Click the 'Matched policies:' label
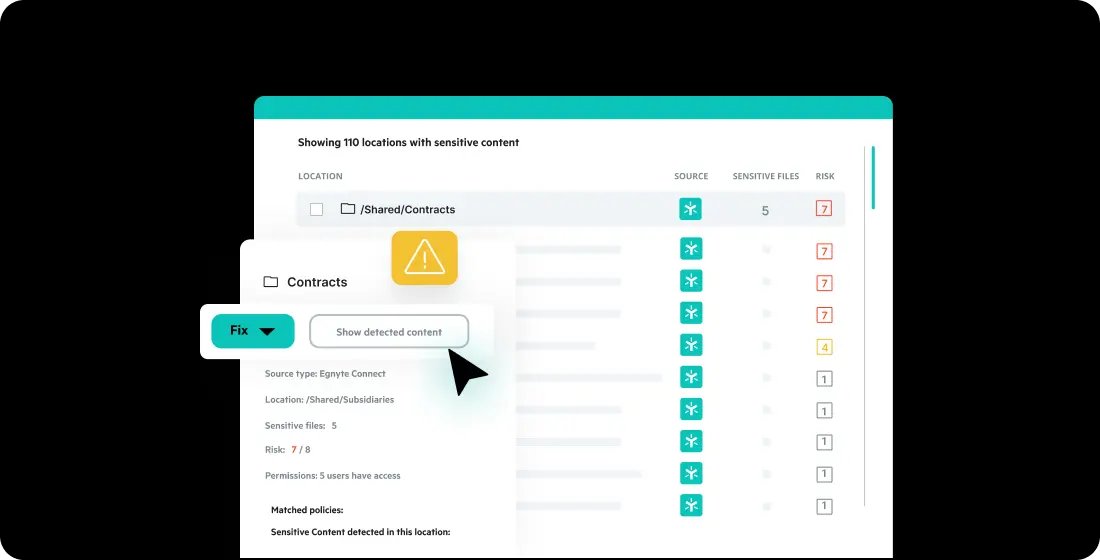Image resolution: width=1100 pixels, height=560 pixels. pos(307,510)
